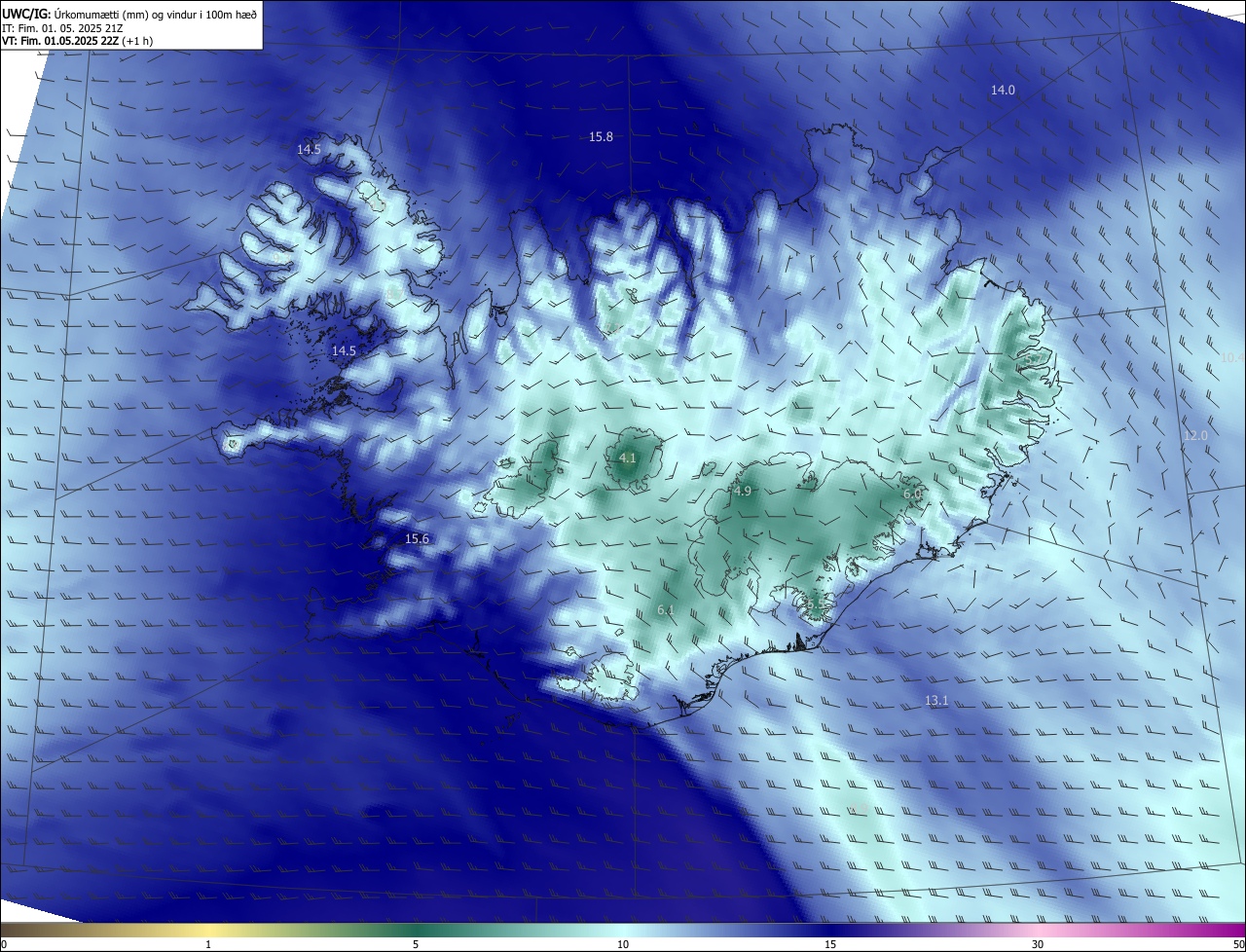Click the 5.7 value in the East Fjords

[x=1034, y=360]
